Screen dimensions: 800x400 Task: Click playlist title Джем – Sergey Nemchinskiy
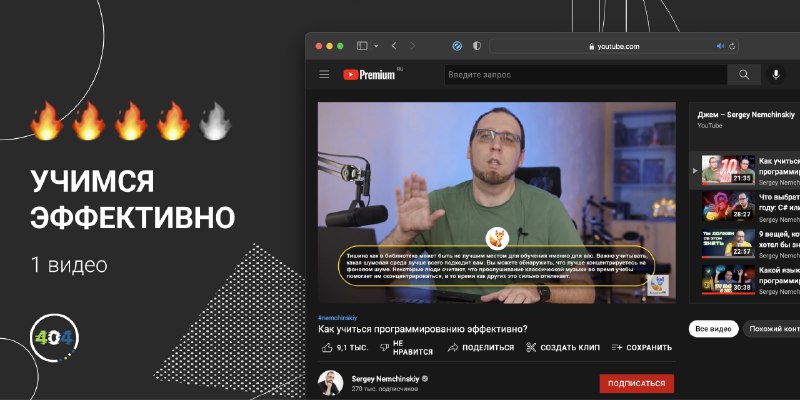pos(746,115)
